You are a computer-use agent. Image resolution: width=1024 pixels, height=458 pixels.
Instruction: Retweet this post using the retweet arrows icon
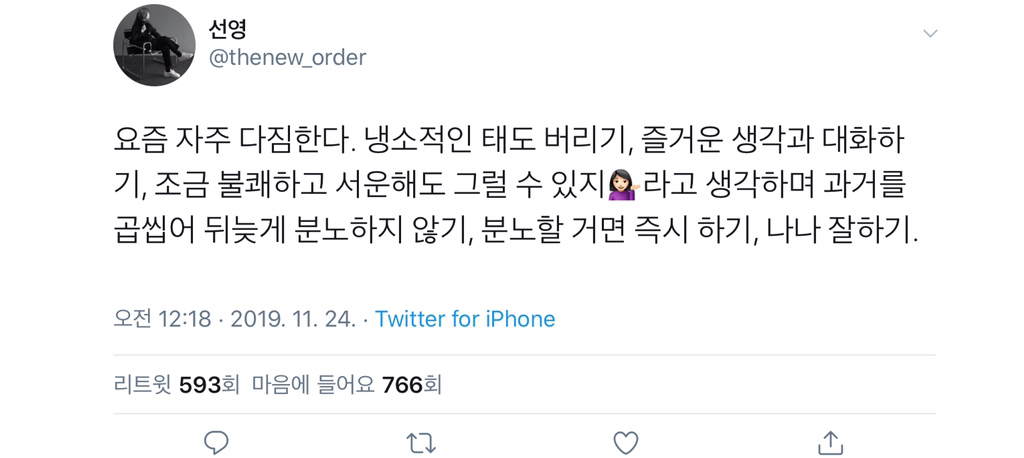click(x=421, y=444)
